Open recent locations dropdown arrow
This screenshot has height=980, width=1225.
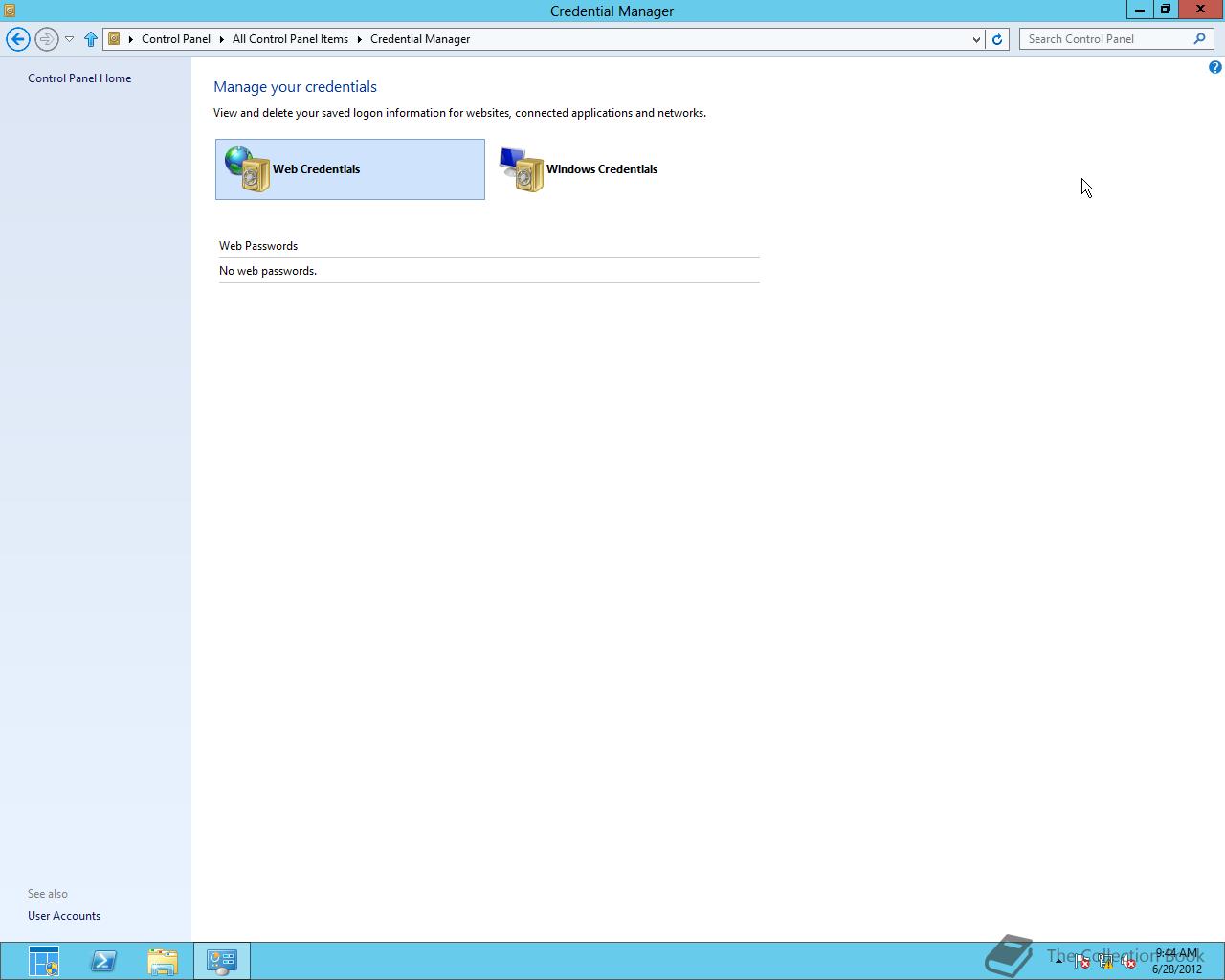point(69,39)
